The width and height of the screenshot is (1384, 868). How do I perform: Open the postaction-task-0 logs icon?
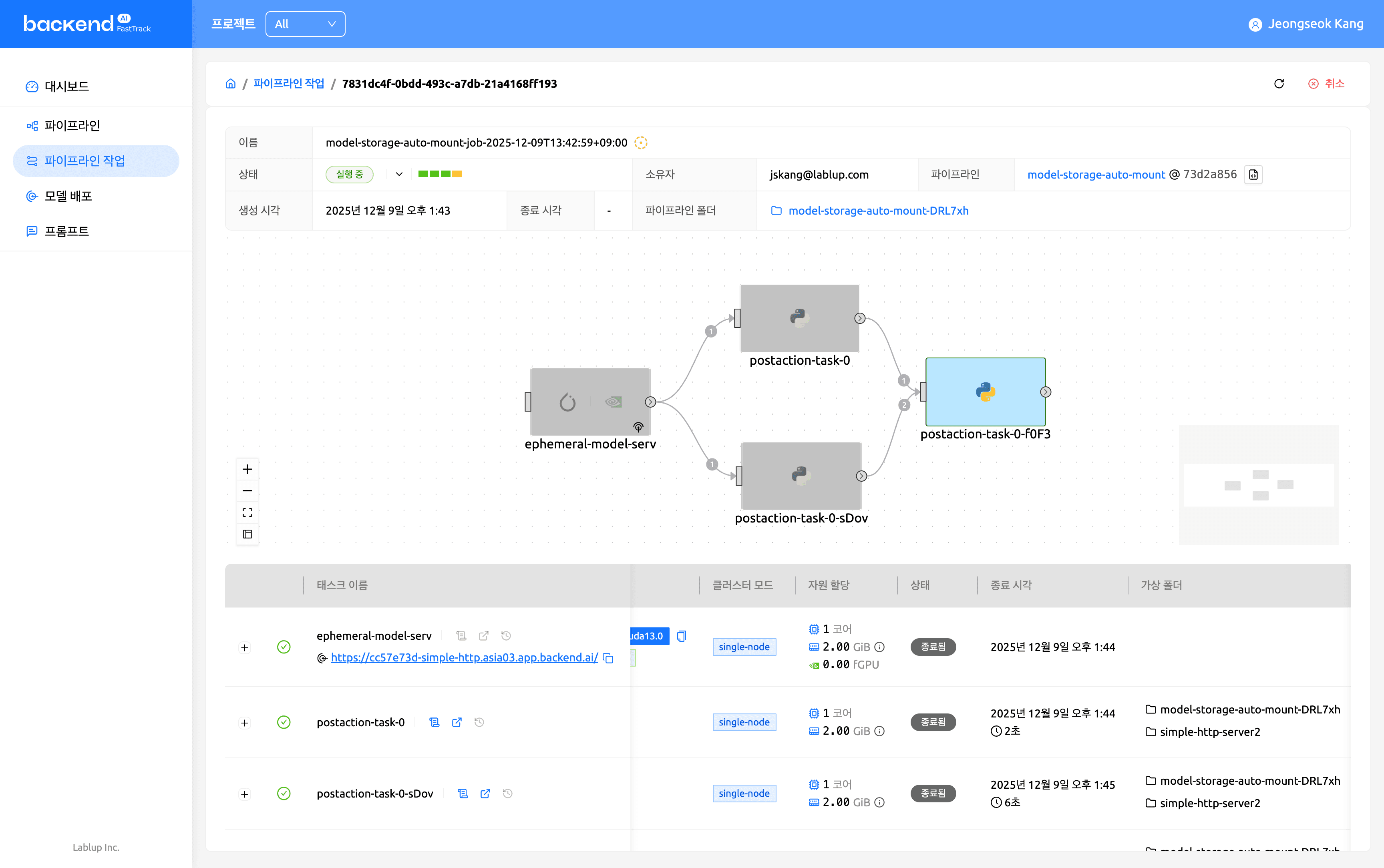pyautogui.click(x=435, y=722)
